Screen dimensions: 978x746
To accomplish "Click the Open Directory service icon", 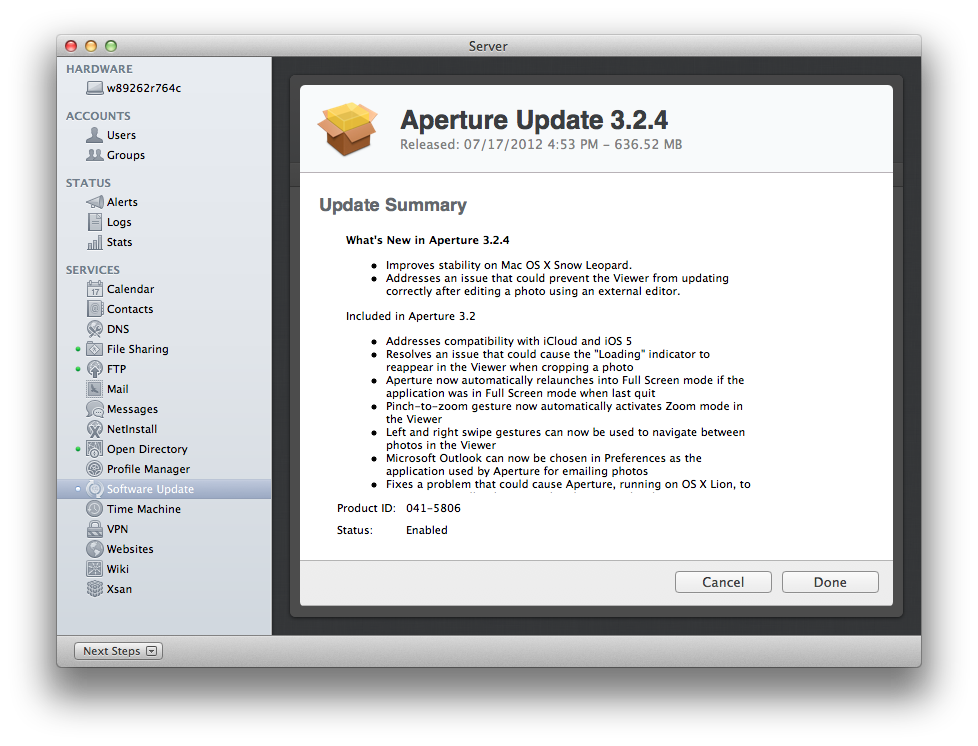I will (x=95, y=448).
